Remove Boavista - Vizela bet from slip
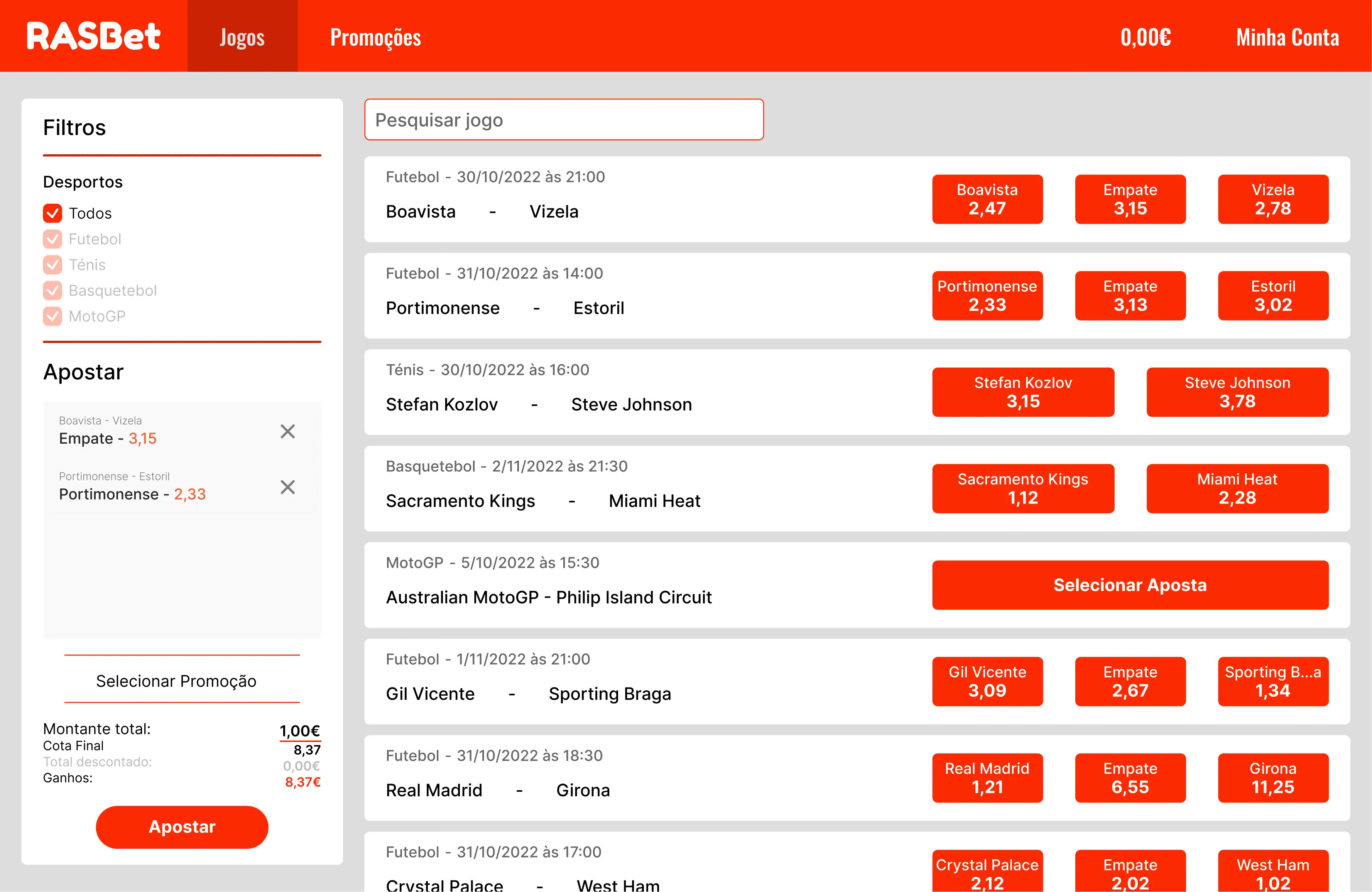This screenshot has width=1372, height=892. [x=288, y=431]
